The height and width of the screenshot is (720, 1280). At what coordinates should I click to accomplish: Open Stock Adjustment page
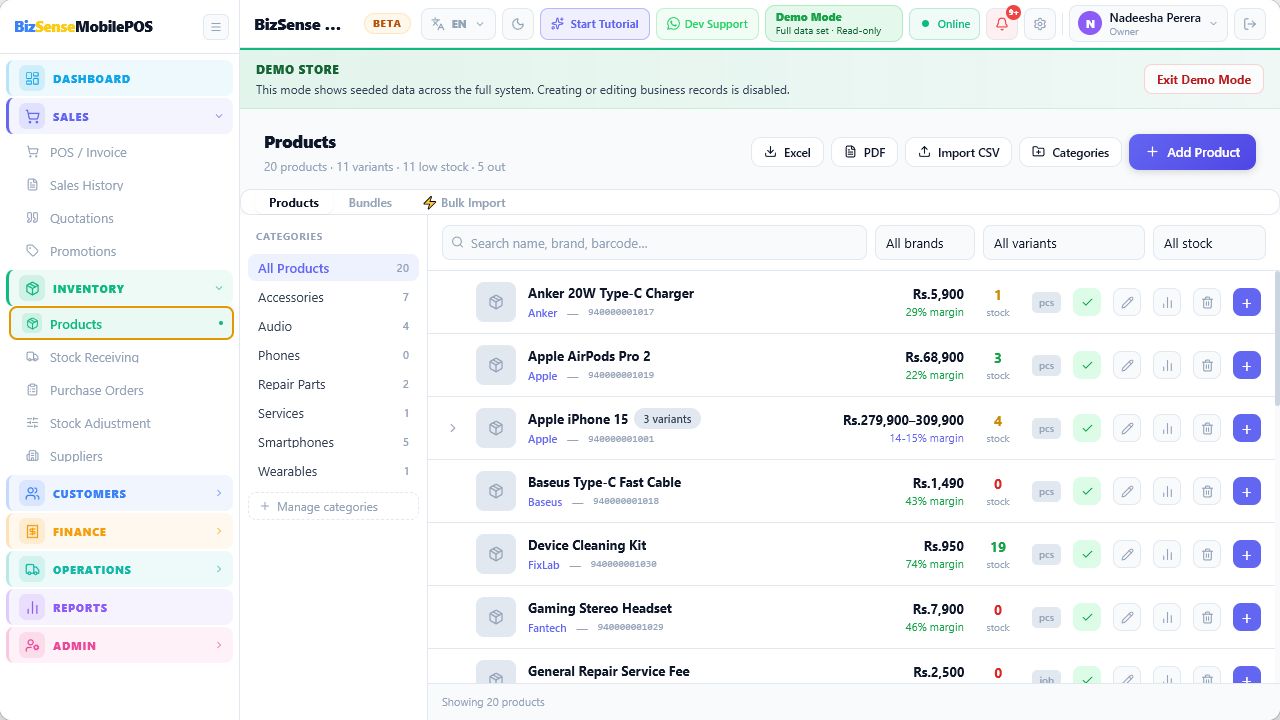[x=120, y=423]
